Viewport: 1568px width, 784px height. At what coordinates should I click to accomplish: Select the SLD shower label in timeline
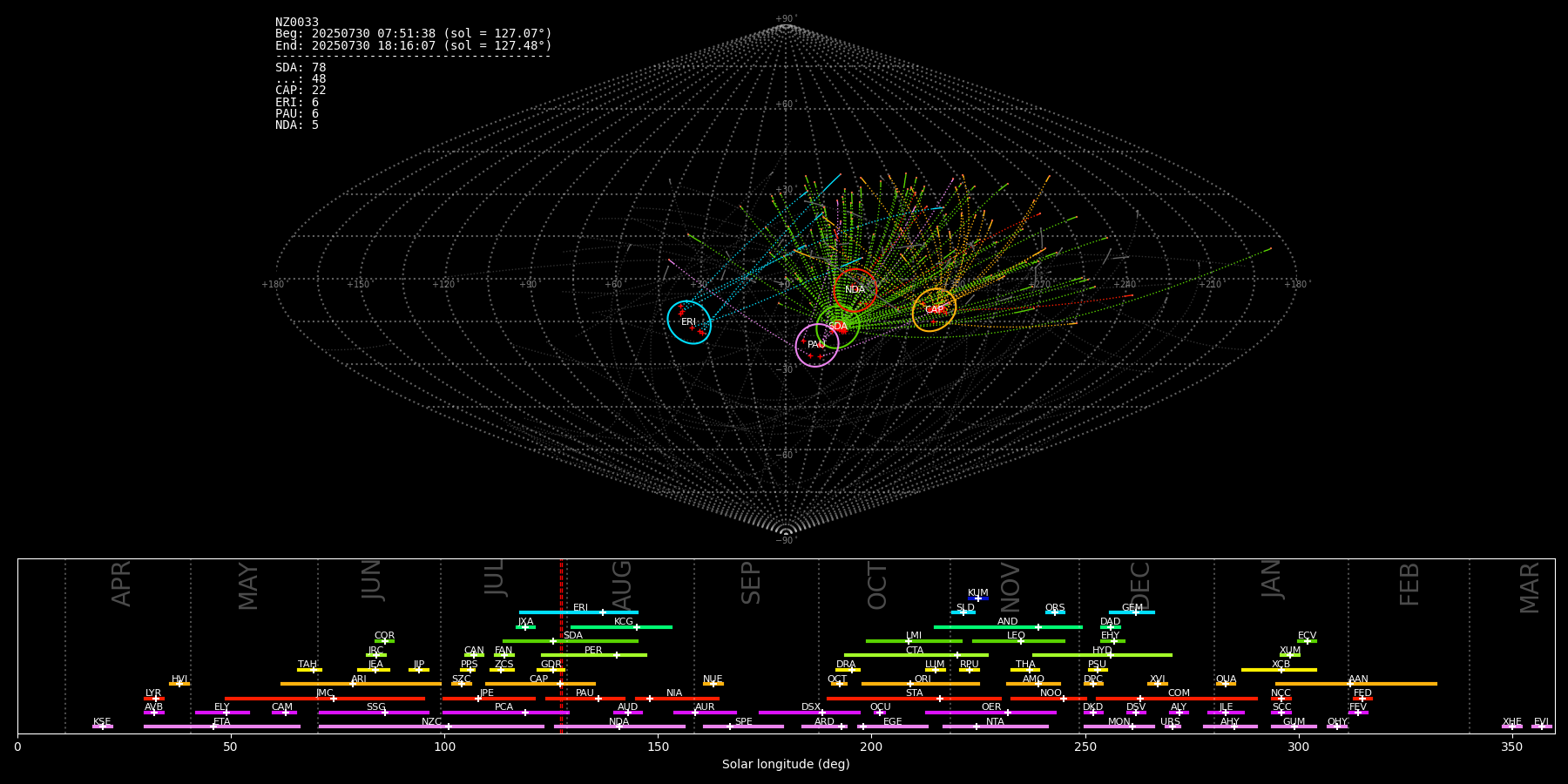965,607
